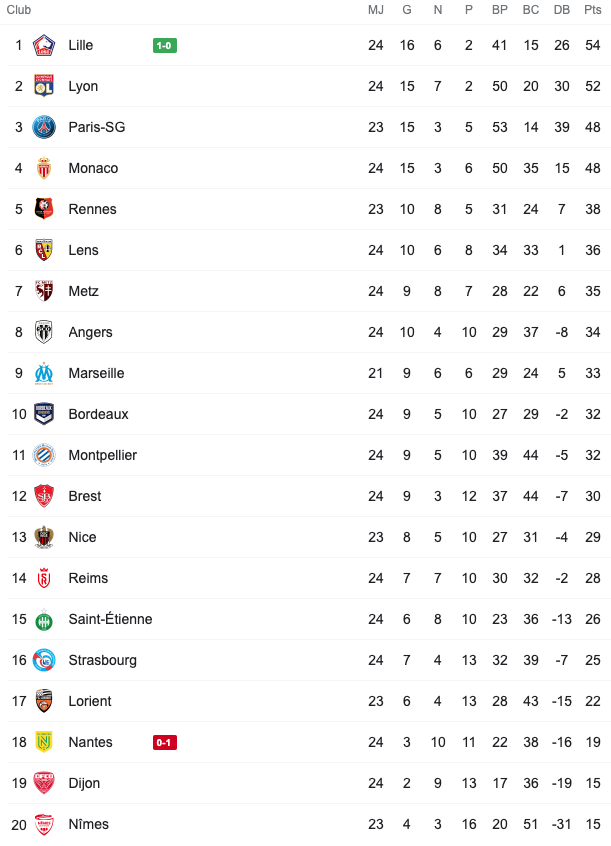Click the Montpellier club badge
The width and height of the screenshot is (611, 846).
[44, 455]
